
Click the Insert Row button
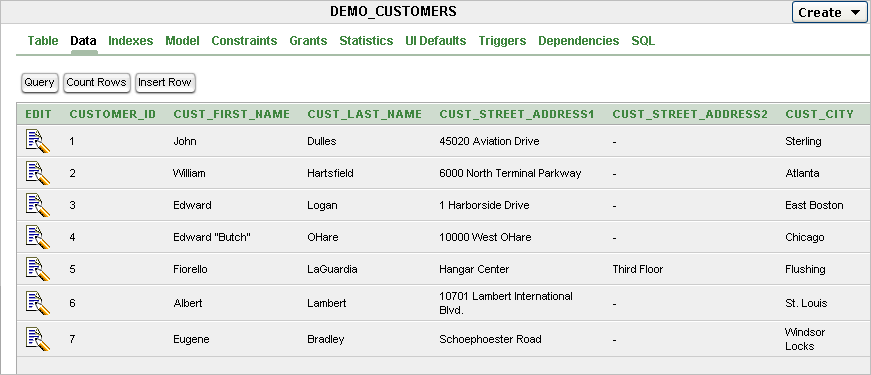[165, 82]
